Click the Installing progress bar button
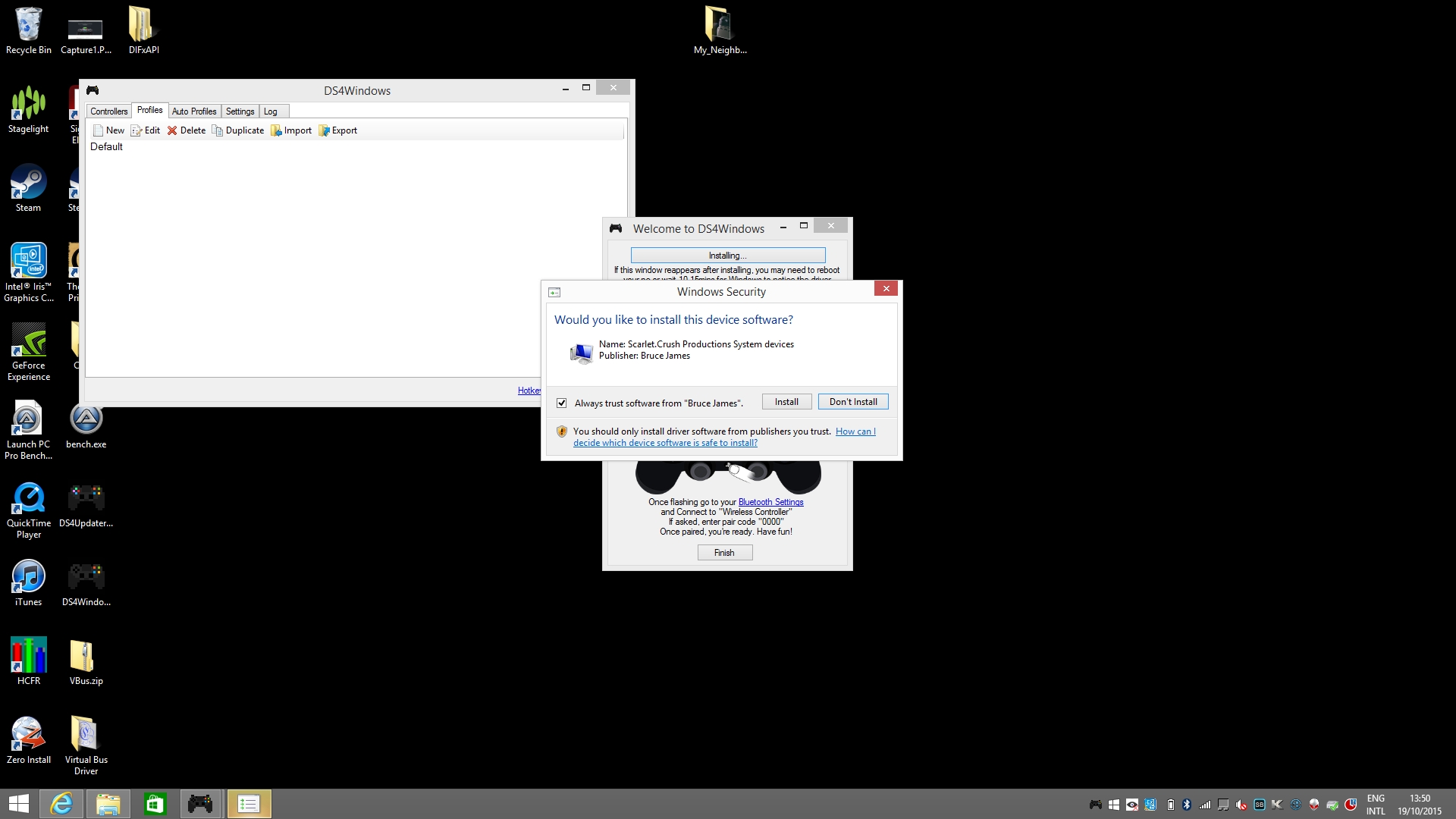1456x819 pixels. click(727, 256)
